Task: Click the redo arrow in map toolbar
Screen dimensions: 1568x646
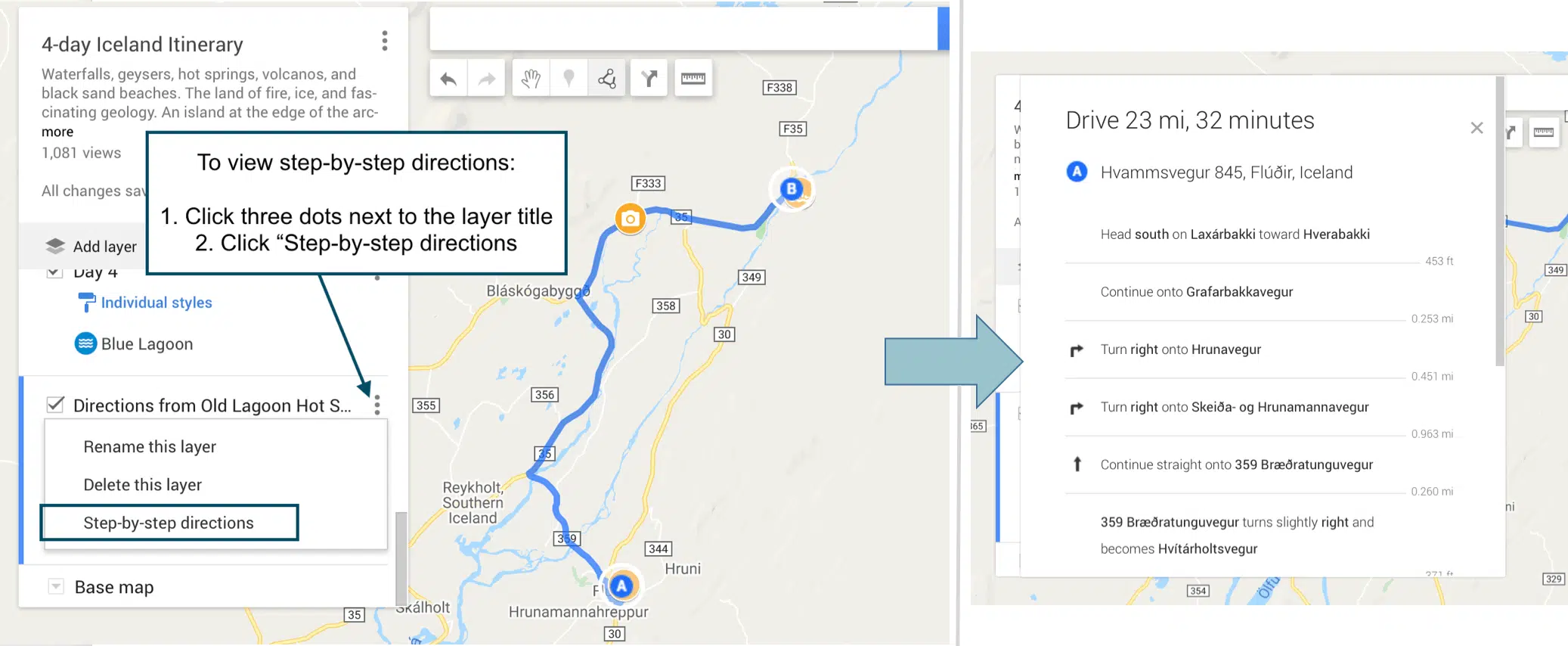Action: tap(487, 79)
